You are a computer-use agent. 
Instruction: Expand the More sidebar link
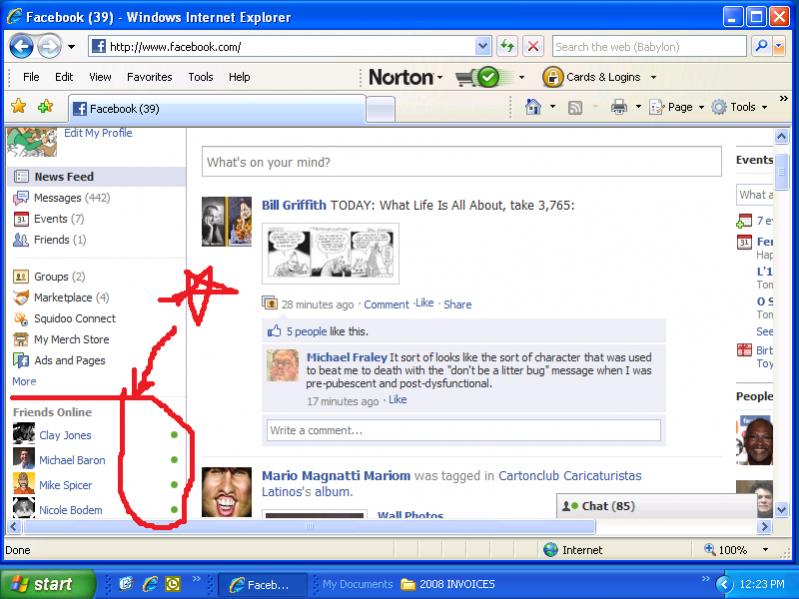(x=24, y=382)
